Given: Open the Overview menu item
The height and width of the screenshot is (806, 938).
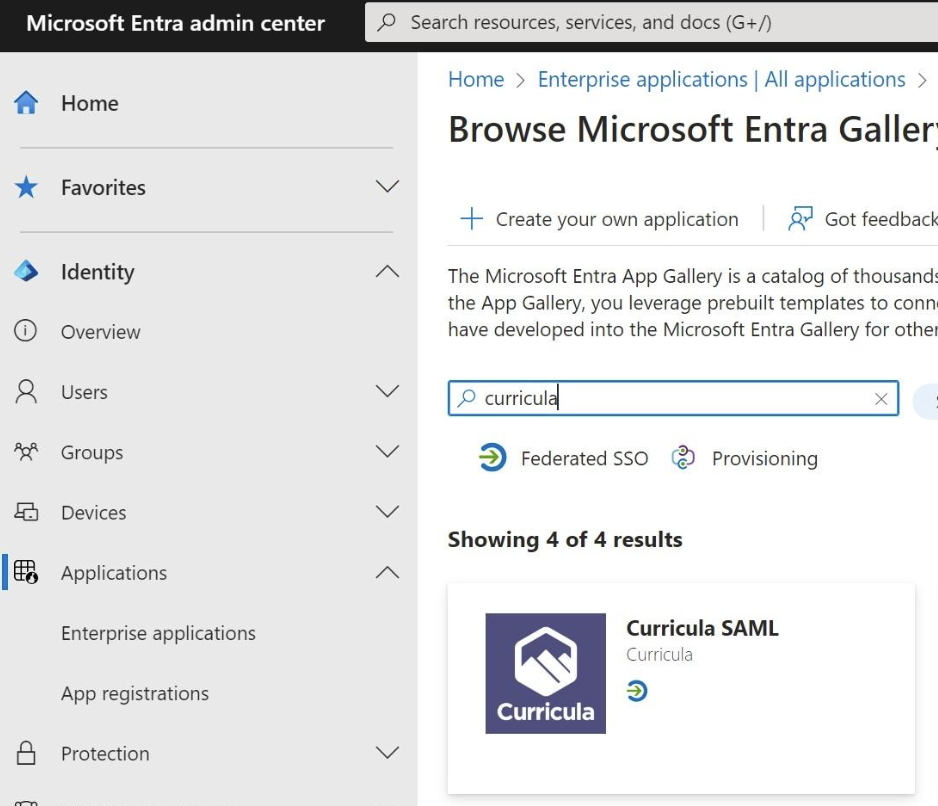Looking at the screenshot, I should pos(100,332).
